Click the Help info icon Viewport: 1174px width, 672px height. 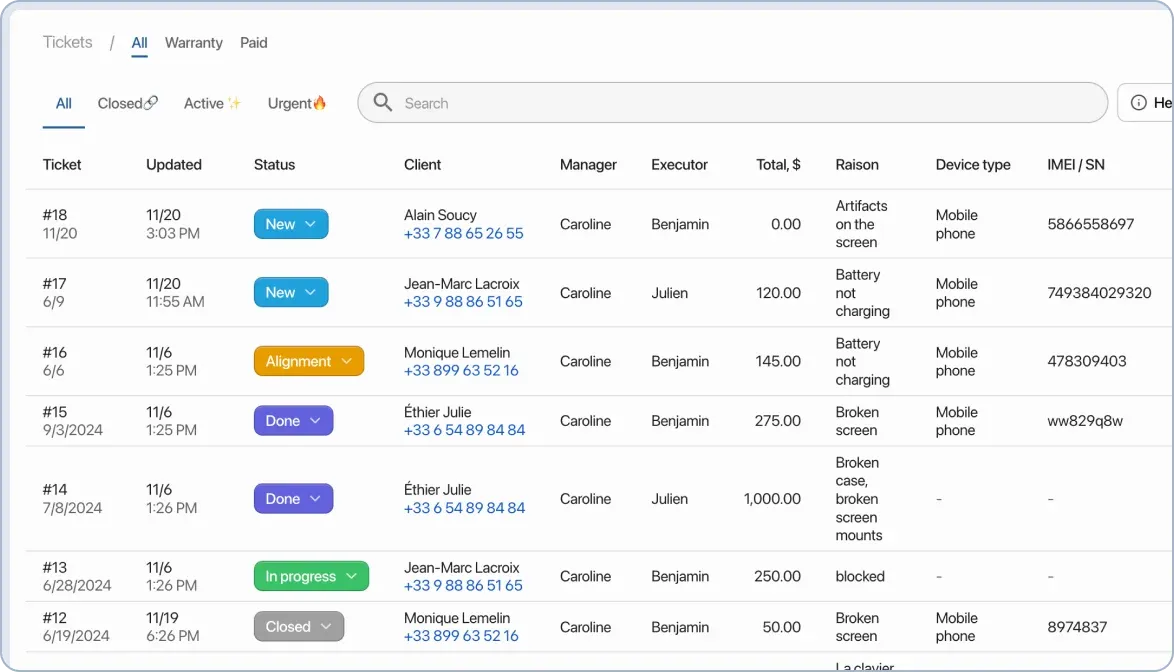coord(1139,103)
